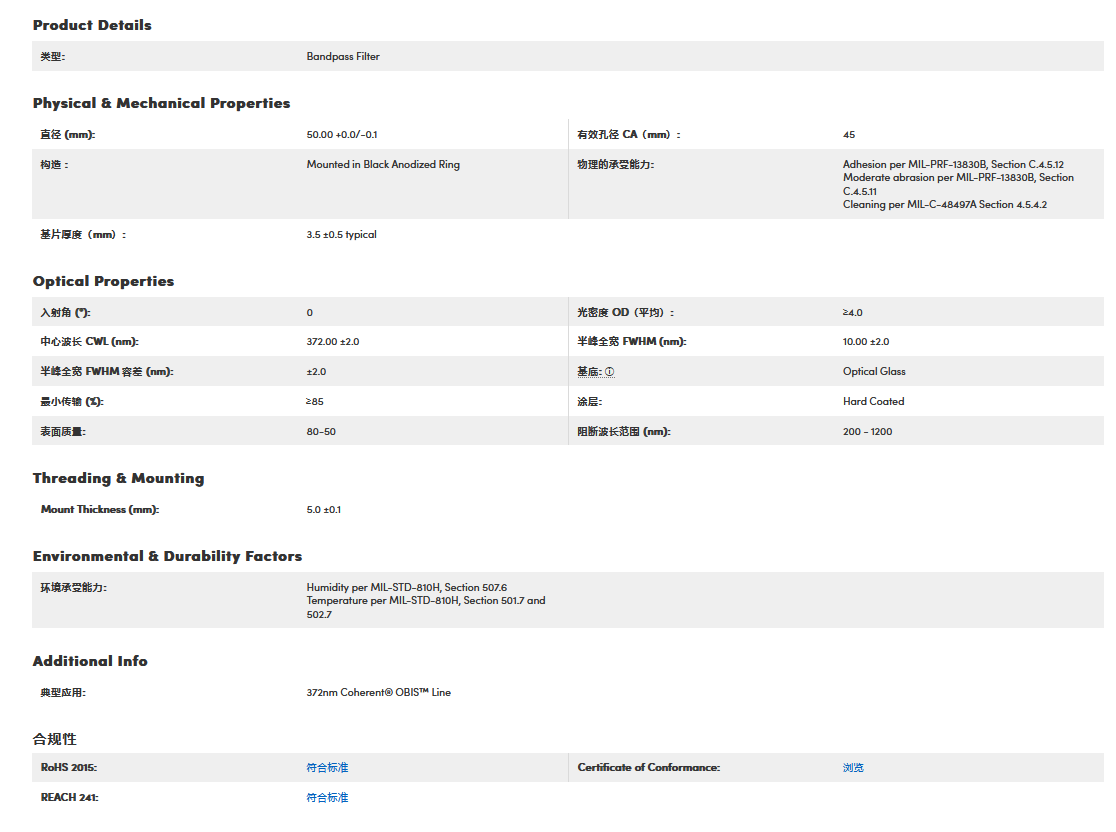
Task: Click the 合规性 section heading
Action: coord(55,739)
